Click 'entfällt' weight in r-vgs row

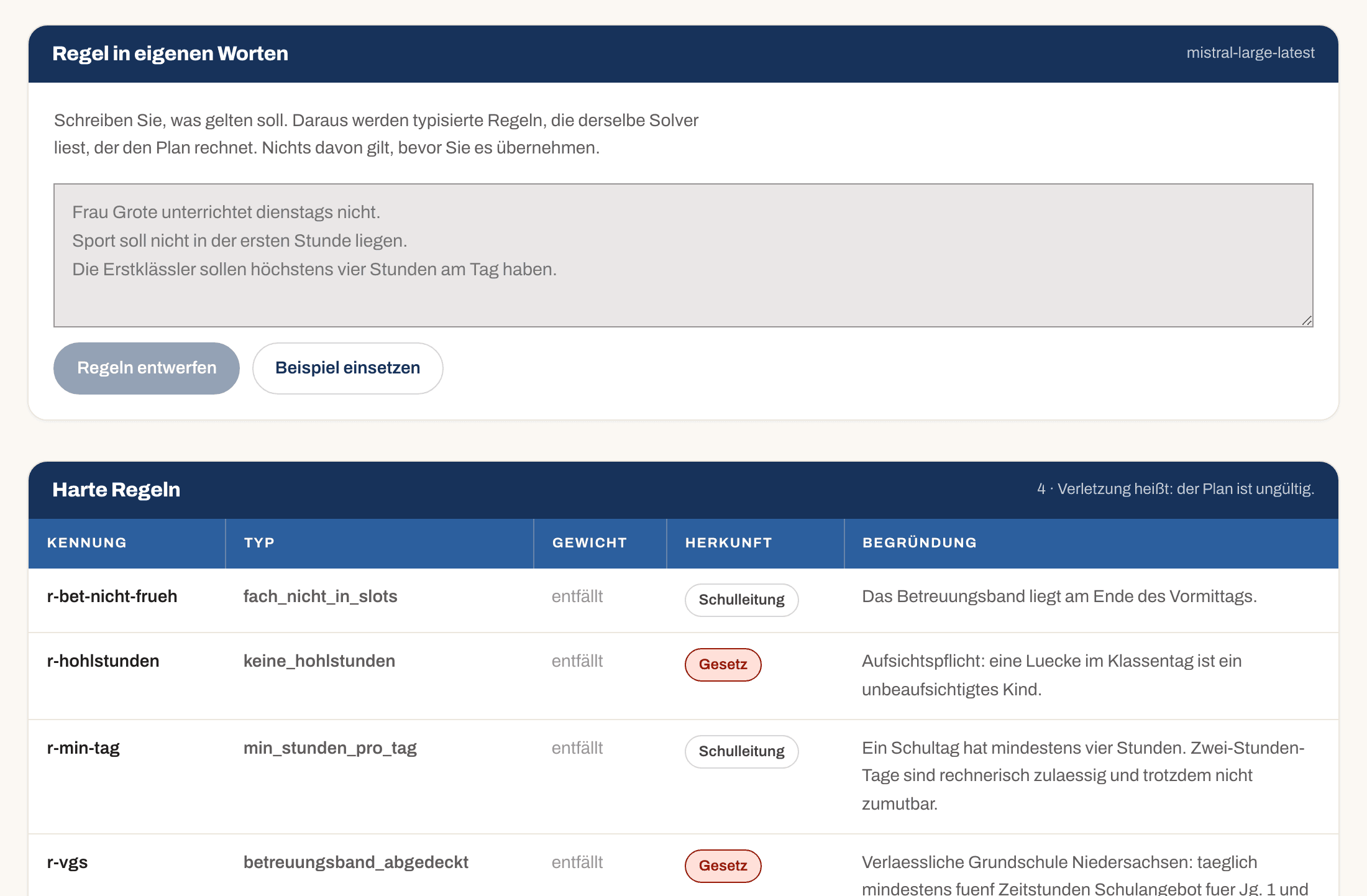tap(577, 862)
